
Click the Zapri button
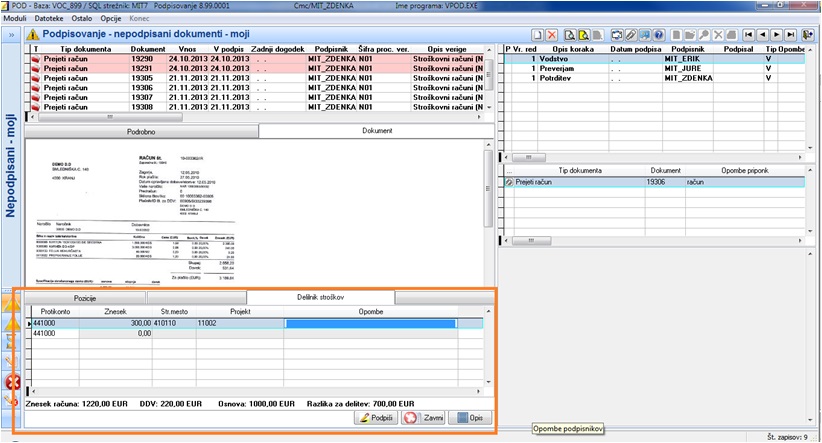point(424,418)
